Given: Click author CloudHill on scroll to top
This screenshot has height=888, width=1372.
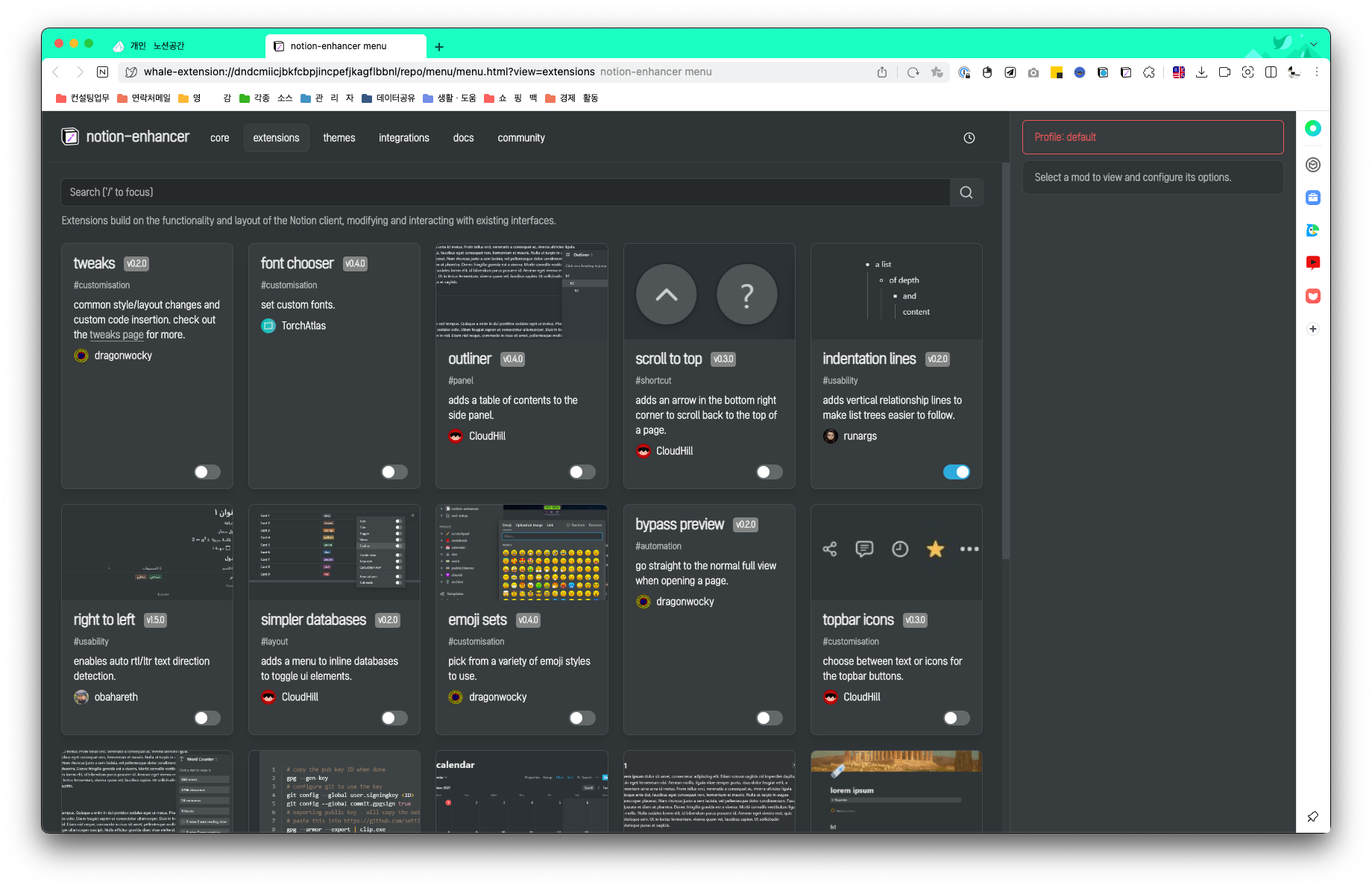Looking at the screenshot, I should tap(664, 451).
